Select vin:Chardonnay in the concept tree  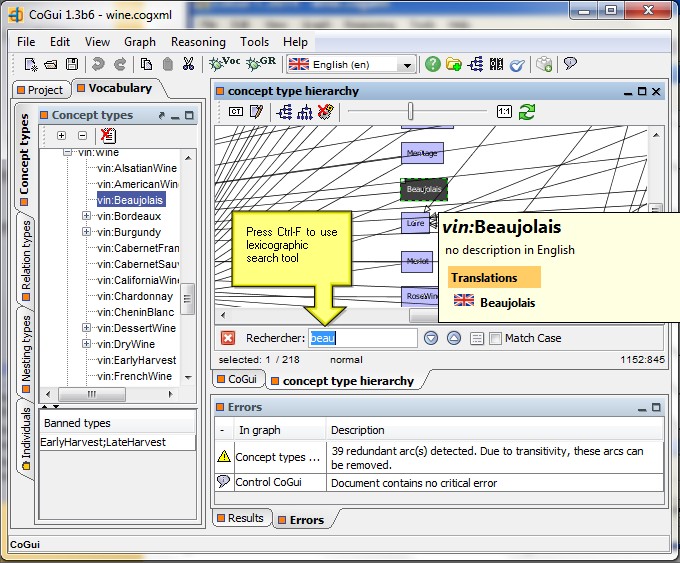(135, 296)
